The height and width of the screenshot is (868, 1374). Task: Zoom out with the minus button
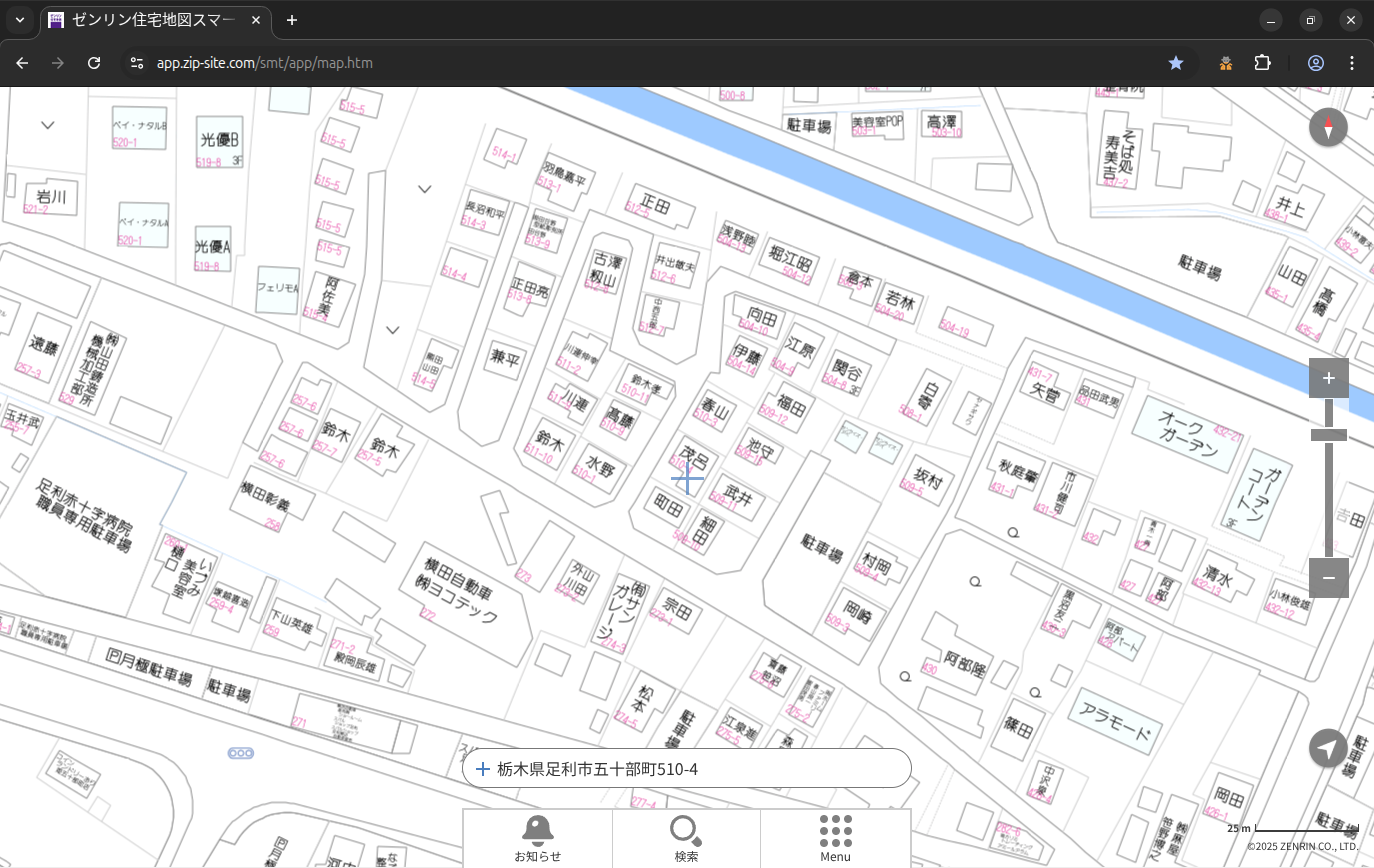[x=1328, y=578]
